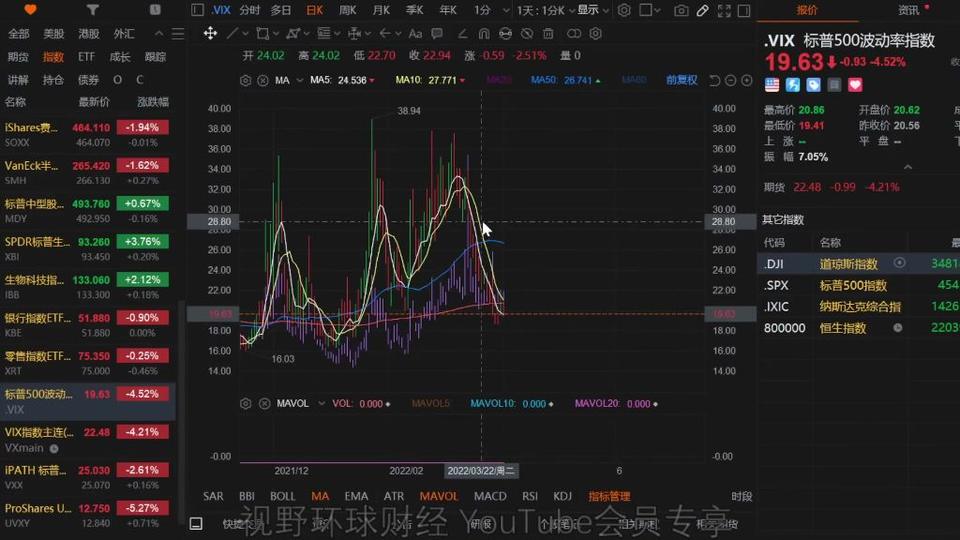
Task: Delete drawings with the trash icon
Action: 548,33
